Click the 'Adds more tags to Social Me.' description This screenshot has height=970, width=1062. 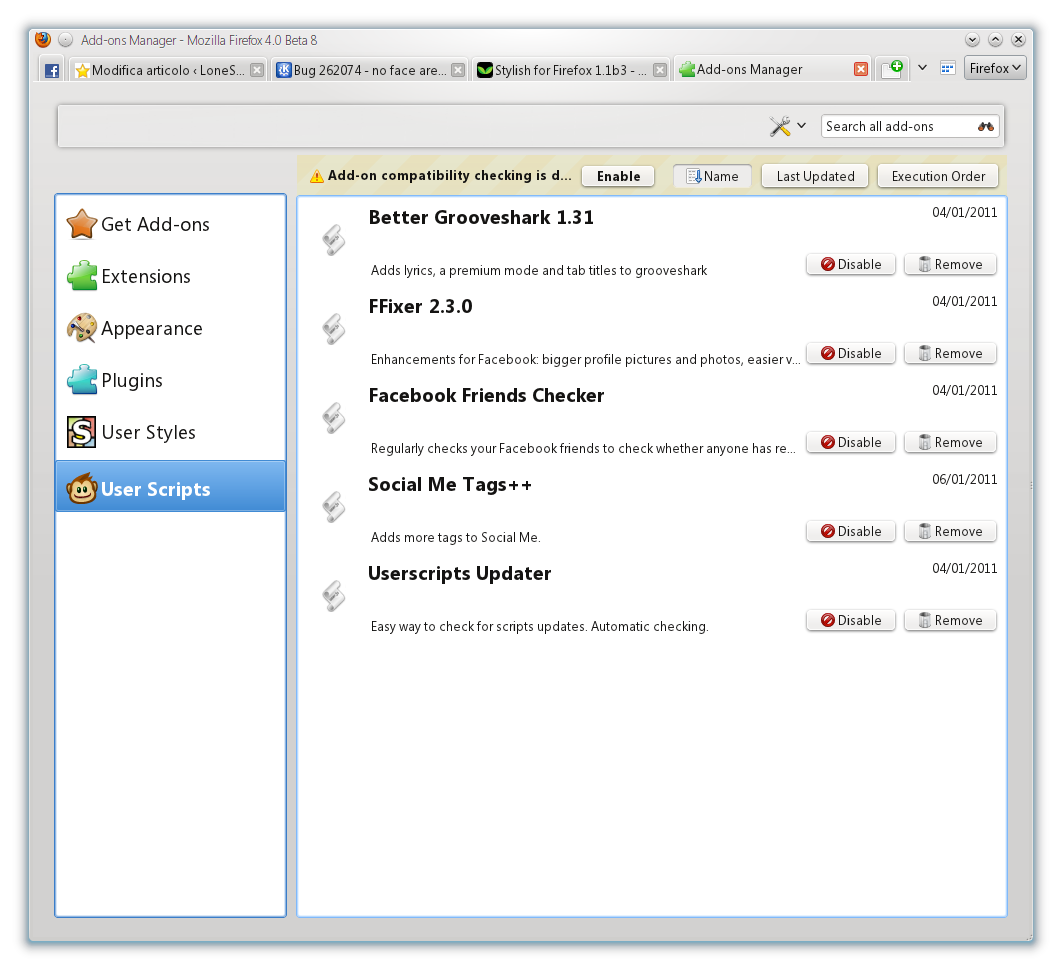pyautogui.click(x=455, y=537)
